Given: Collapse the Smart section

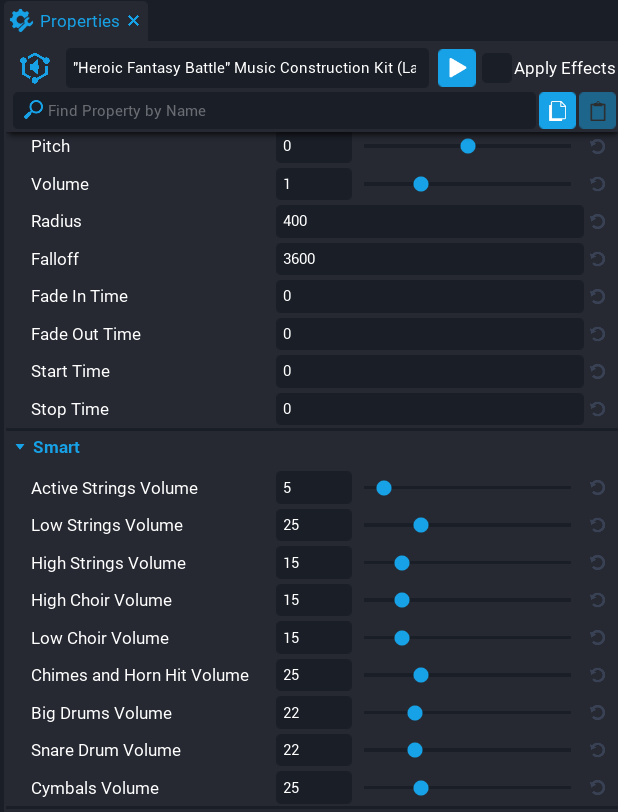Looking at the screenshot, I should click(20, 447).
